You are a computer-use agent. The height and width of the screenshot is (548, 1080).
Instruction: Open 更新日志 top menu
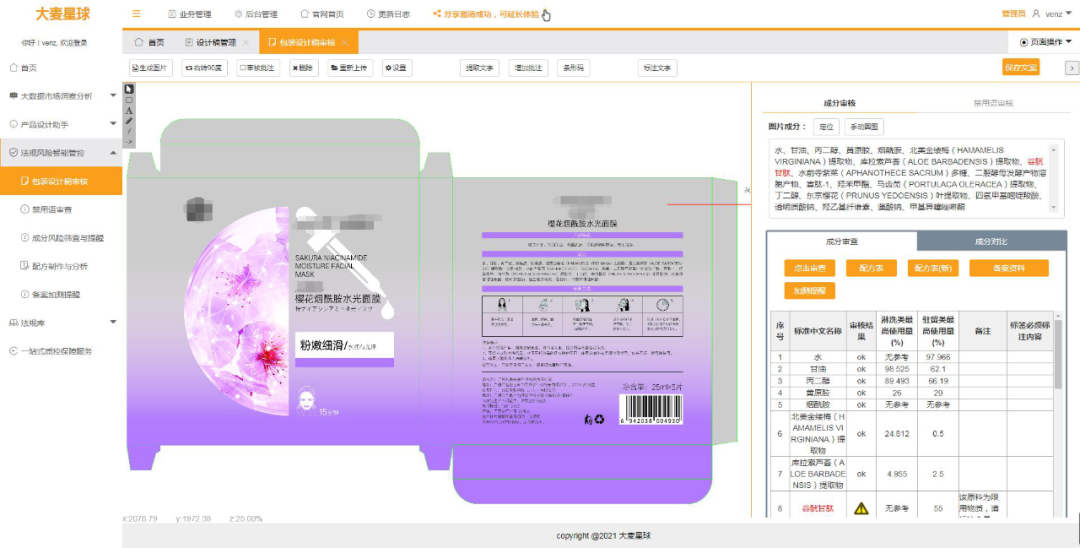pos(388,14)
